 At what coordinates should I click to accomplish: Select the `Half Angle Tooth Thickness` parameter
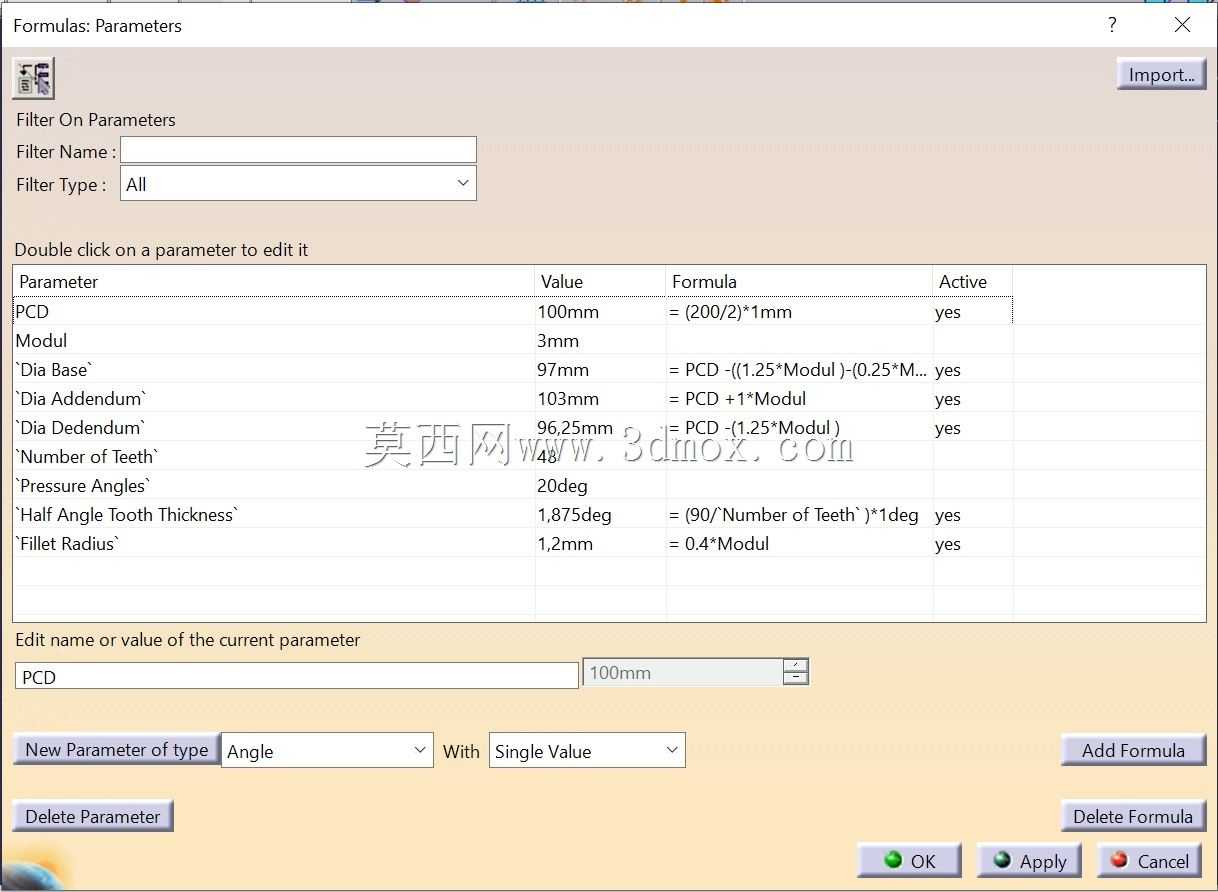pos(127,514)
